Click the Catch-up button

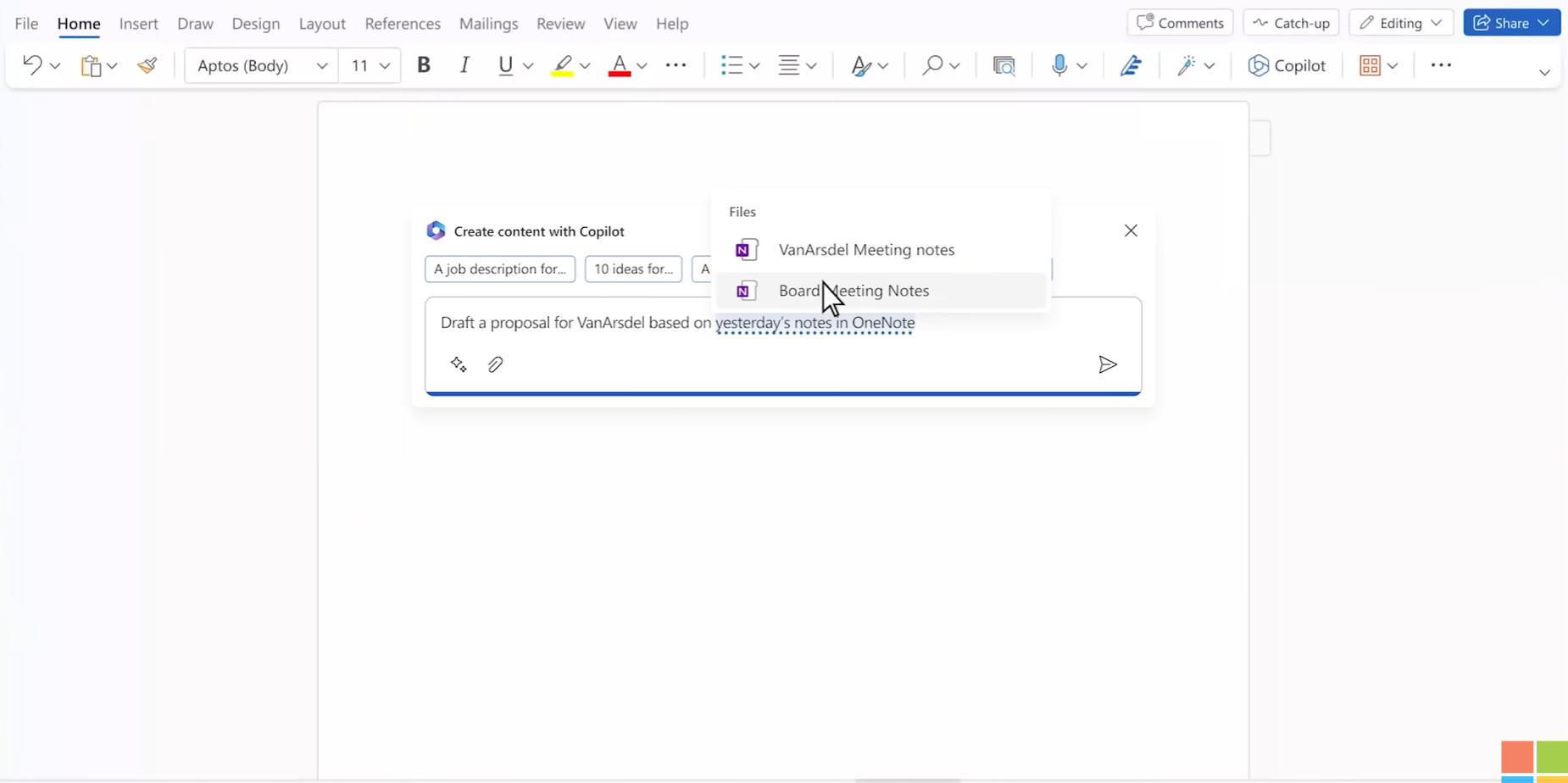[x=1291, y=23]
